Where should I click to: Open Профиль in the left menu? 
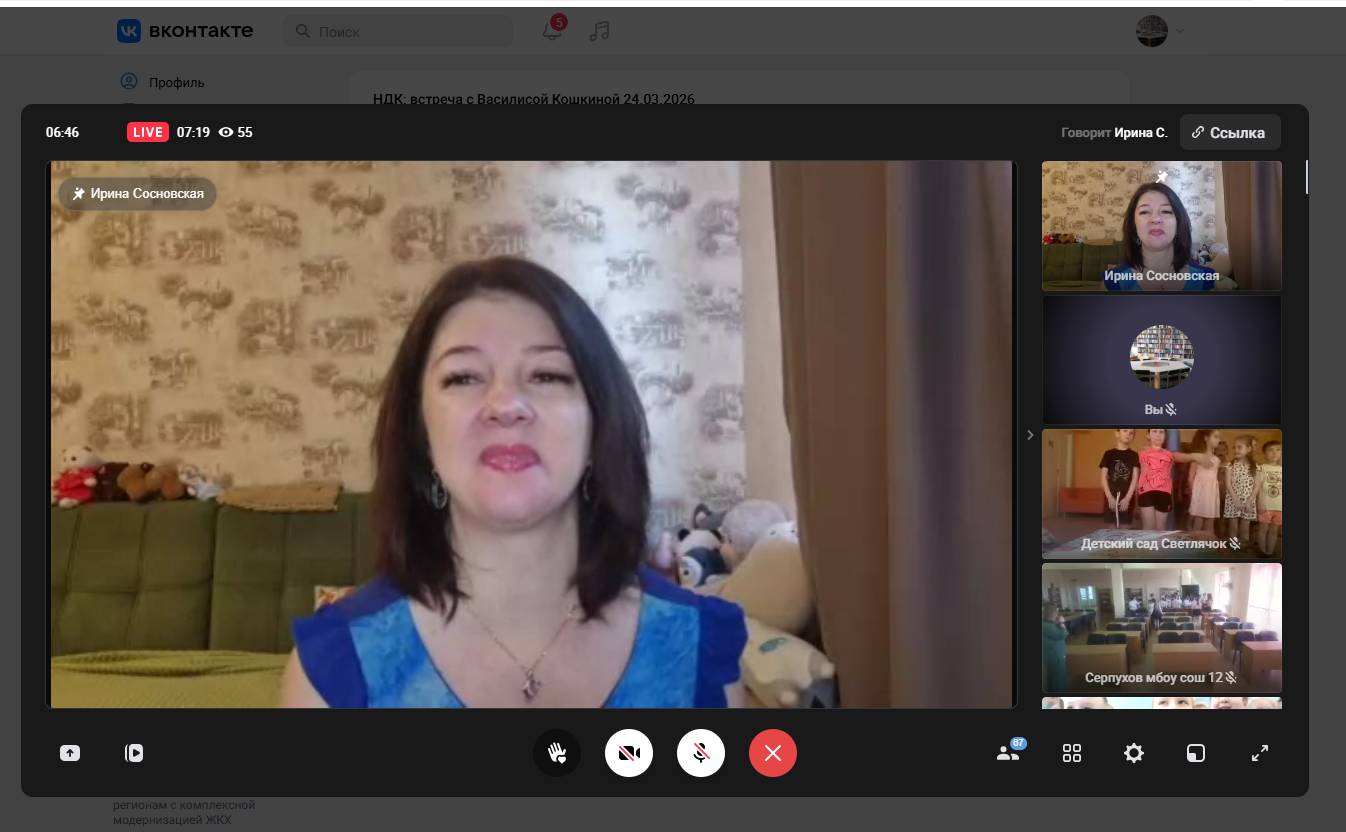(x=176, y=82)
